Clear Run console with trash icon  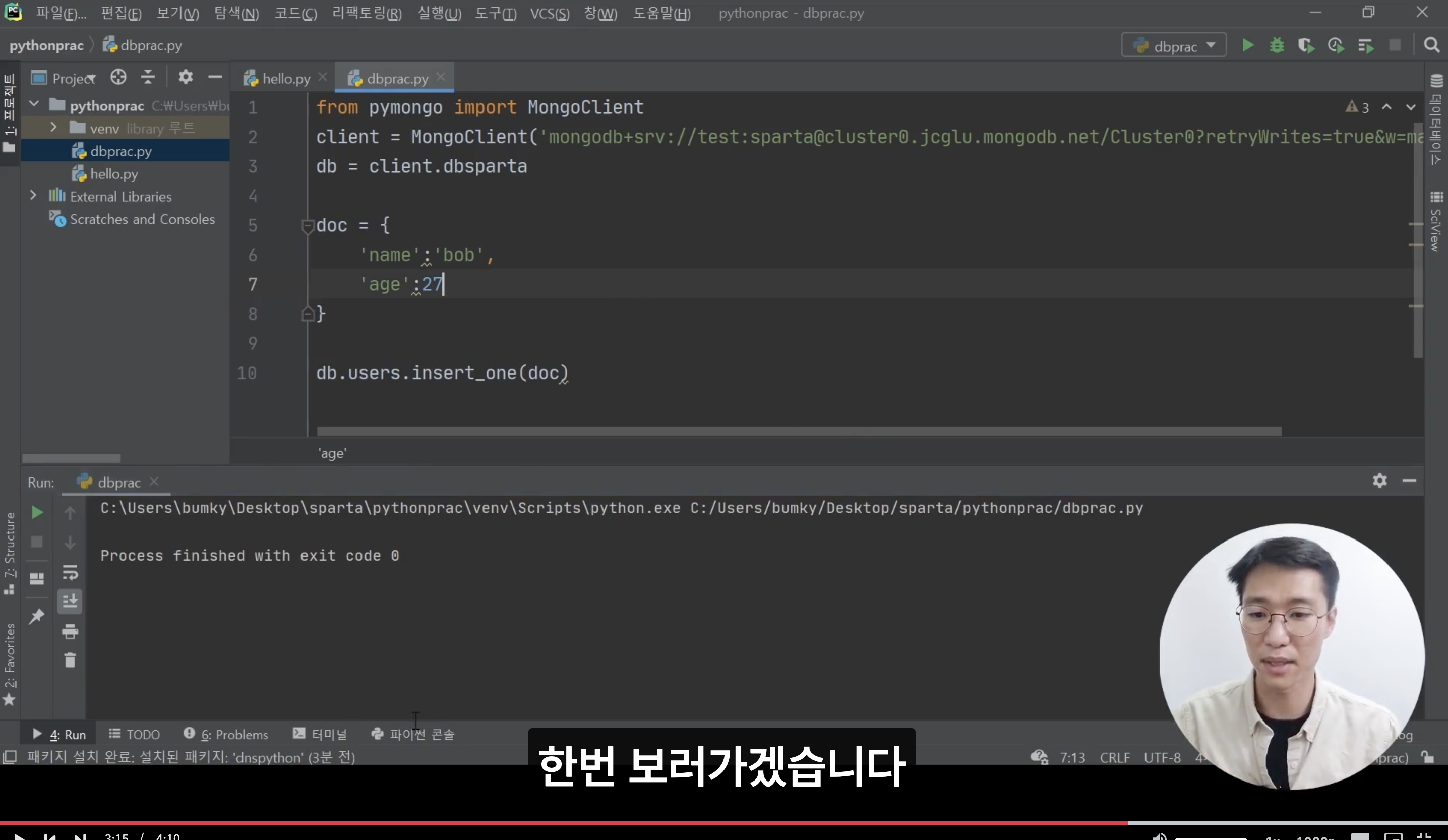[x=70, y=660]
